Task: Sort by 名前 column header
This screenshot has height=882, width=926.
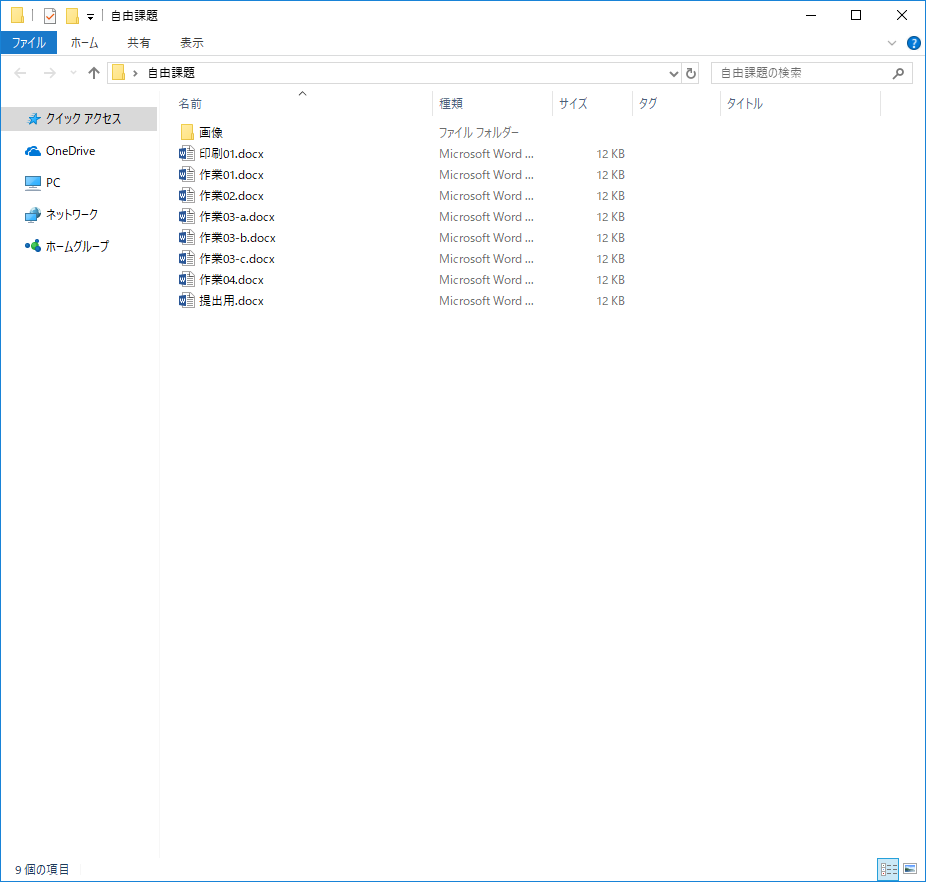Action: click(191, 104)
